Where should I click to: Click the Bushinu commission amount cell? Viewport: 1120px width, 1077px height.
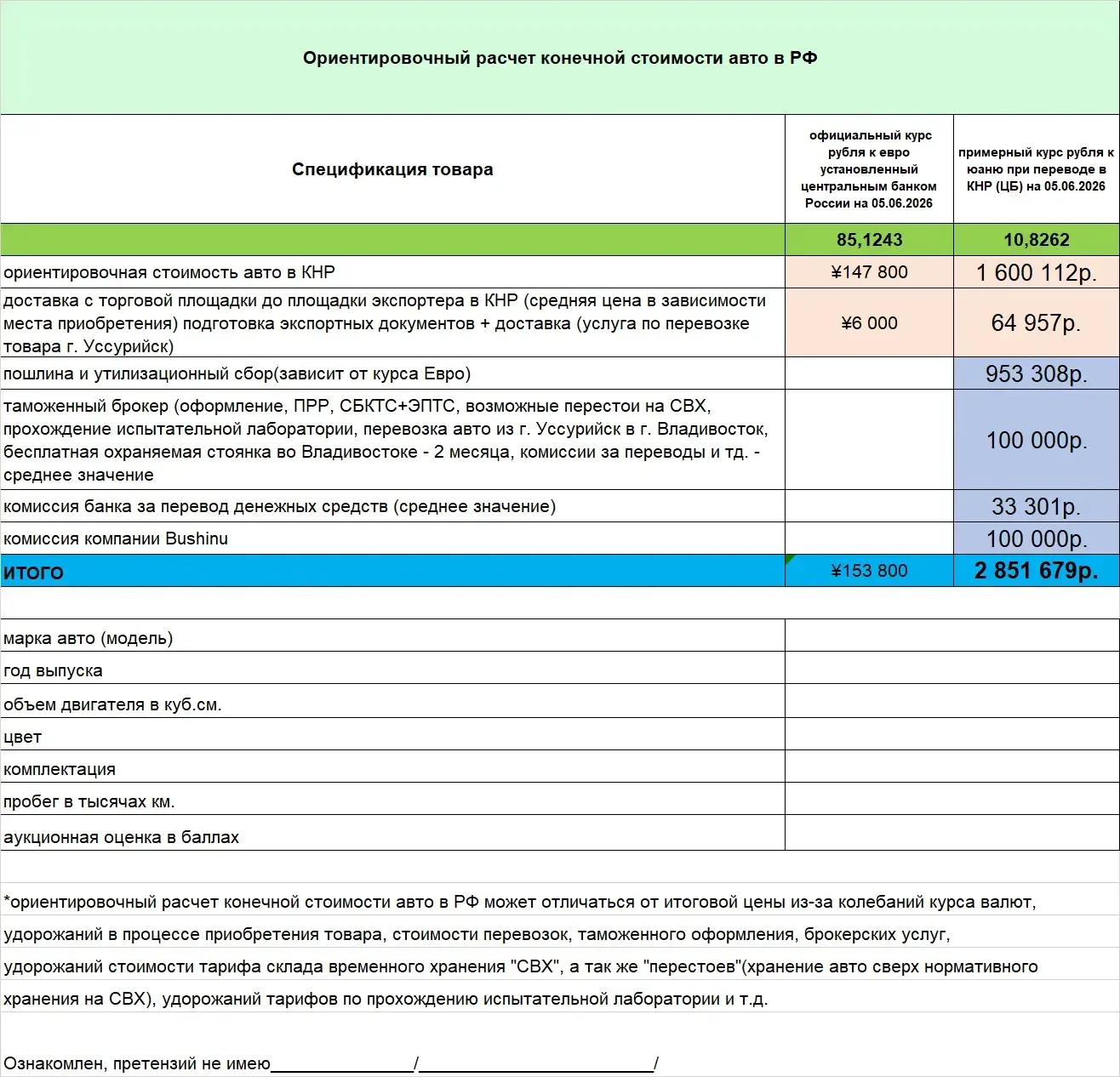coord(1037,538)
